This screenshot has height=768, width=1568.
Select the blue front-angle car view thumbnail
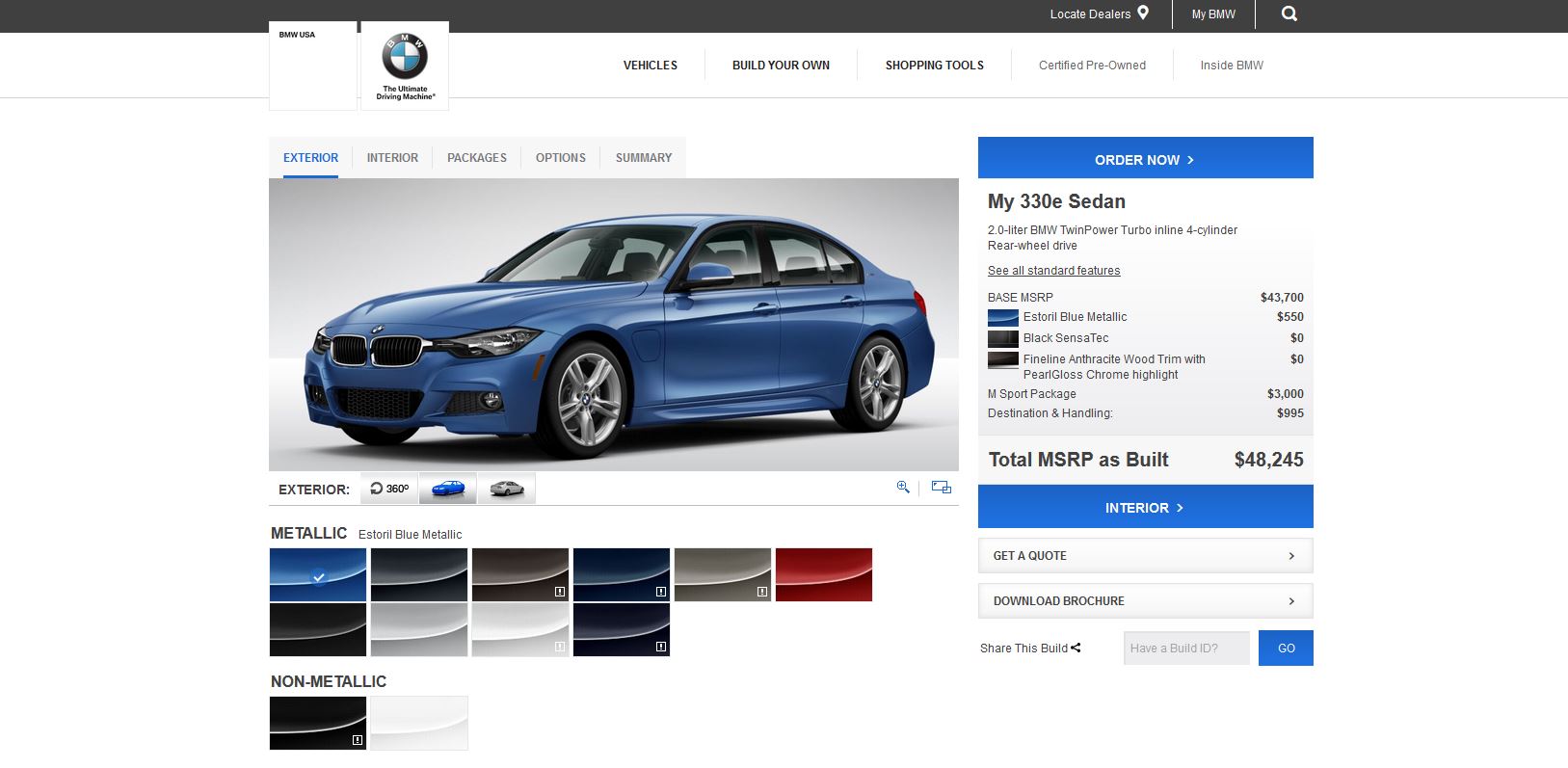click(x=448, y=489)
